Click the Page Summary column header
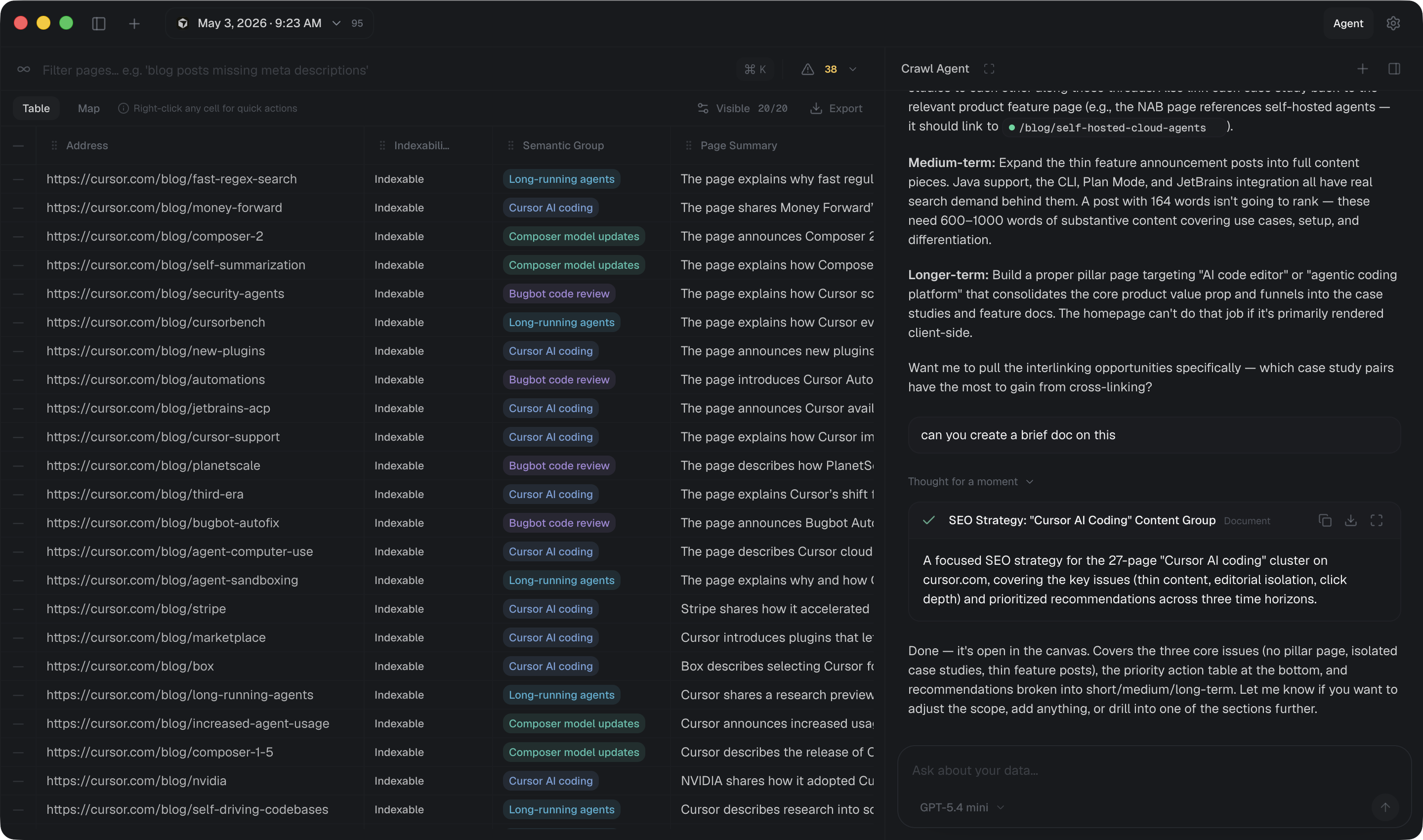The image size is (1423, 840). click(x=739, y=145)
